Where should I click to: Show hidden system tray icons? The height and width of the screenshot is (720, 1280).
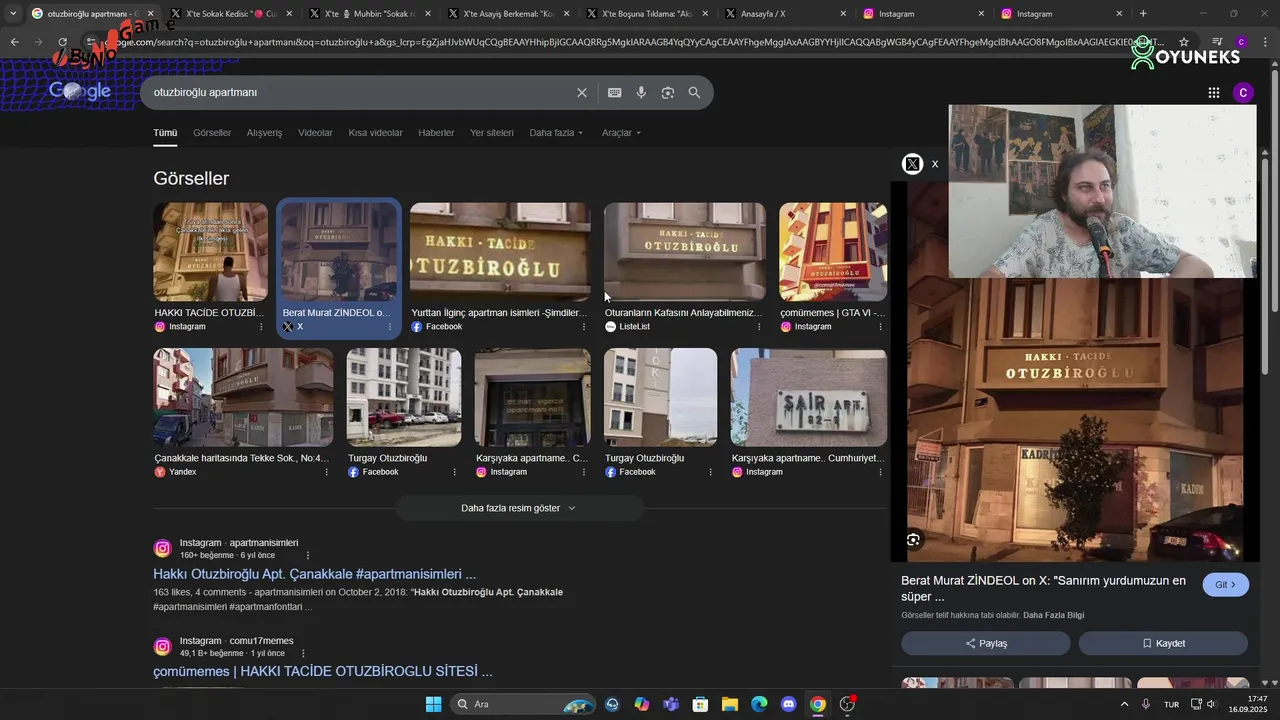[x=1124, y=704]
